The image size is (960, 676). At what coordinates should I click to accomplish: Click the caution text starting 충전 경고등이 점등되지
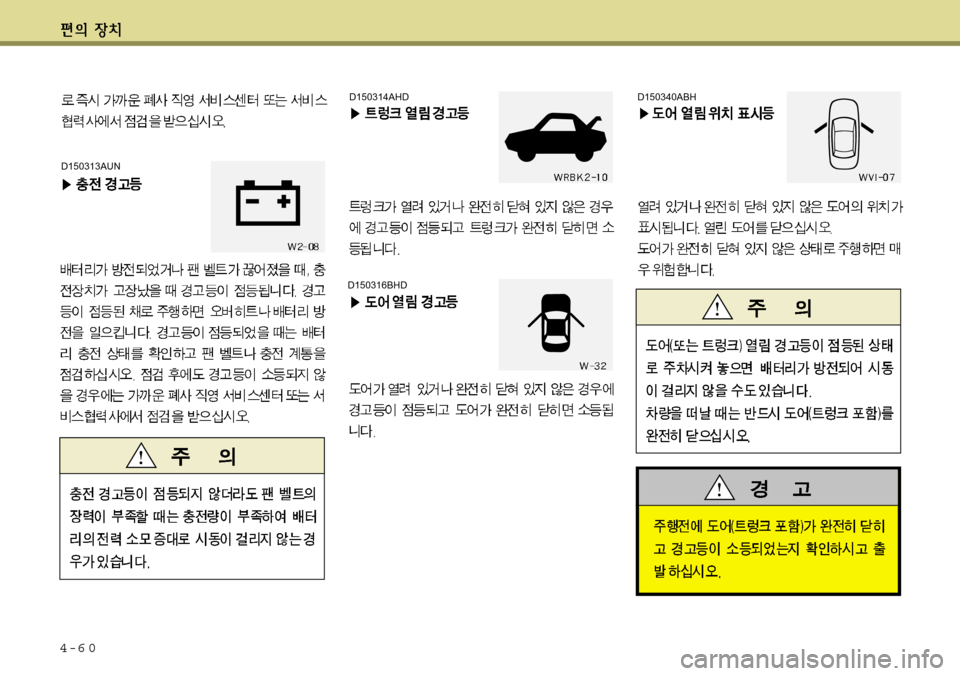click(x=192, y=527)
